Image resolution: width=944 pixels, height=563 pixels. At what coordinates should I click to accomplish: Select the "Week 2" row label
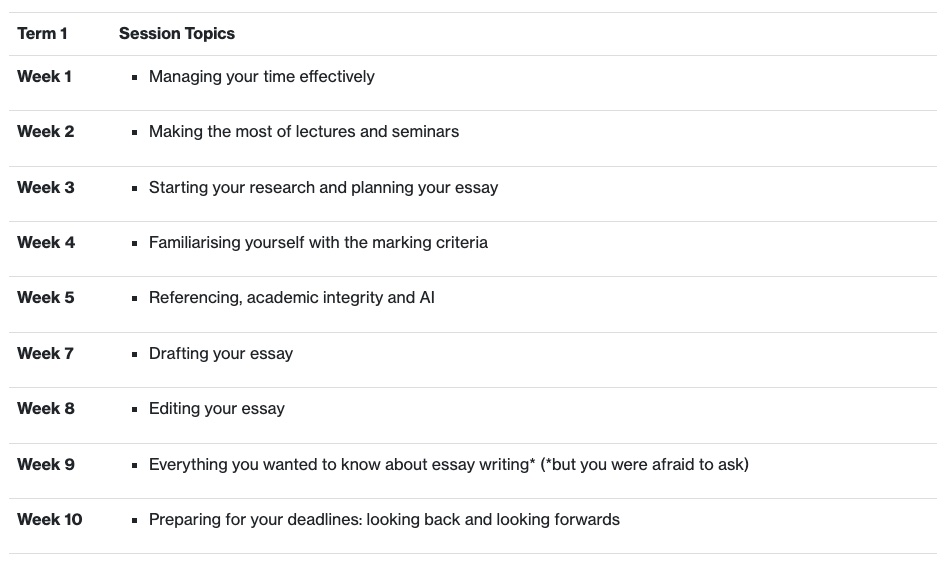point(46,132)
